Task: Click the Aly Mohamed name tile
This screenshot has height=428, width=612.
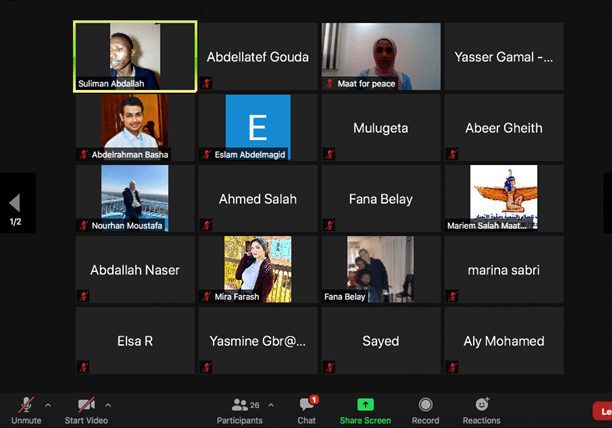Action: [x=504, y=341]
